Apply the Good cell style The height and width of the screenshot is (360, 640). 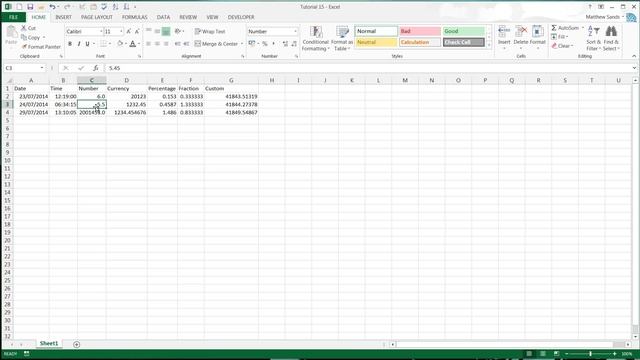click(463, 31)
